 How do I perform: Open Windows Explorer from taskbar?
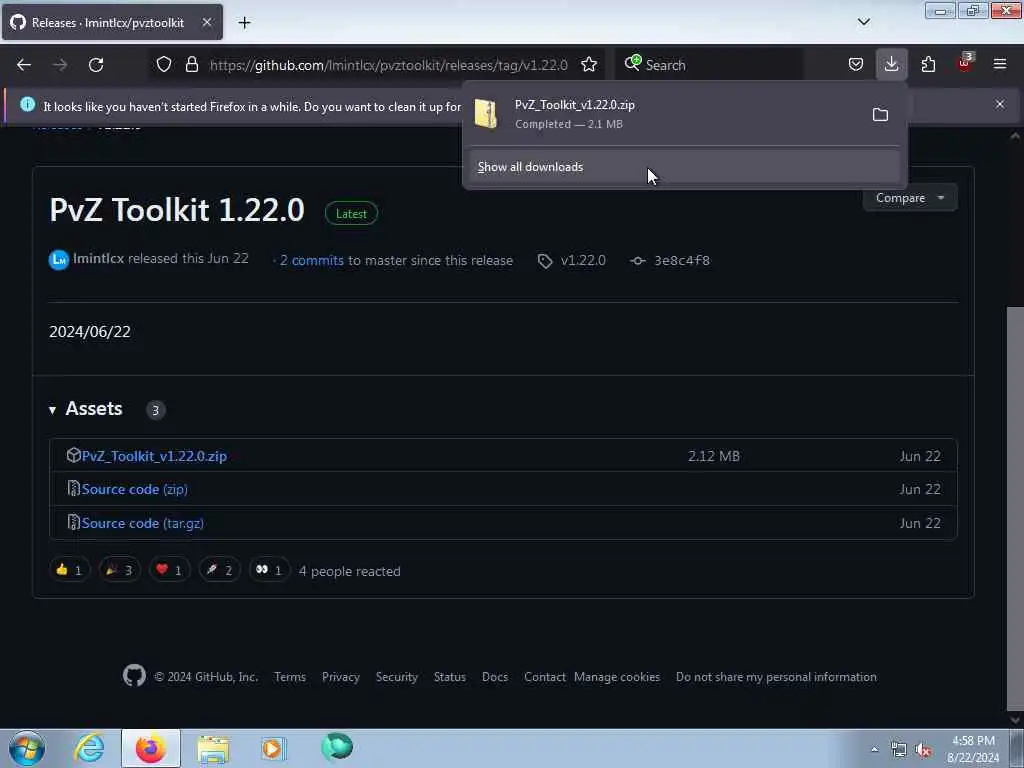tap(213, 749)
